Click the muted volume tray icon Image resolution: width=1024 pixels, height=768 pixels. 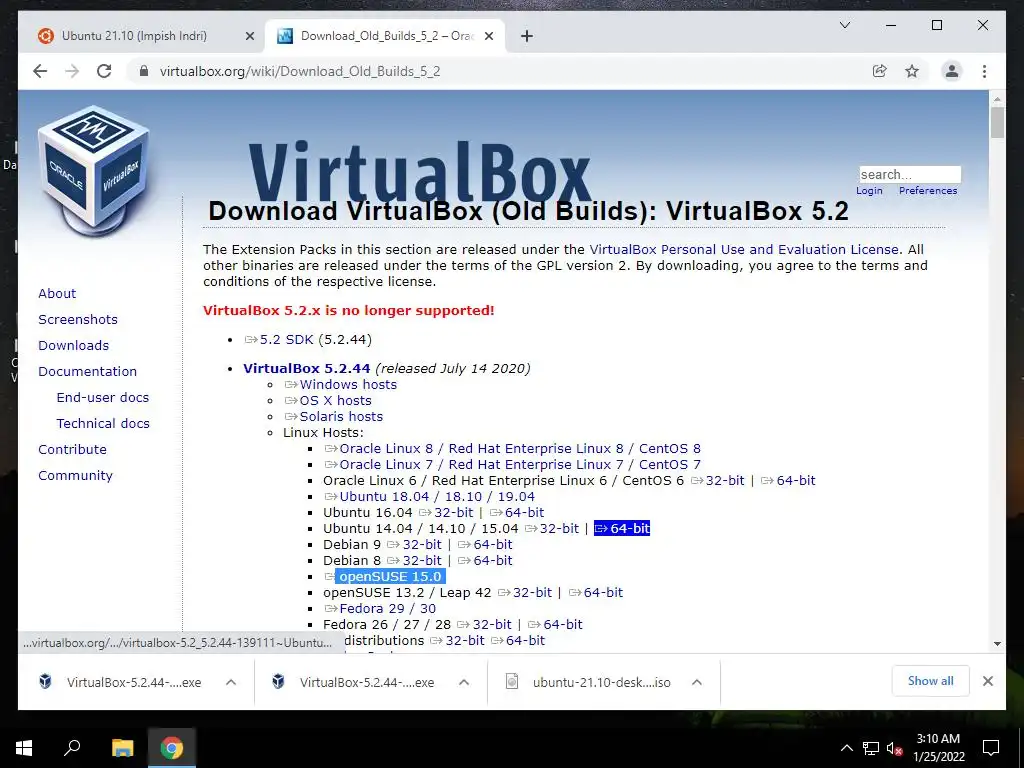(x=894, y=748)
